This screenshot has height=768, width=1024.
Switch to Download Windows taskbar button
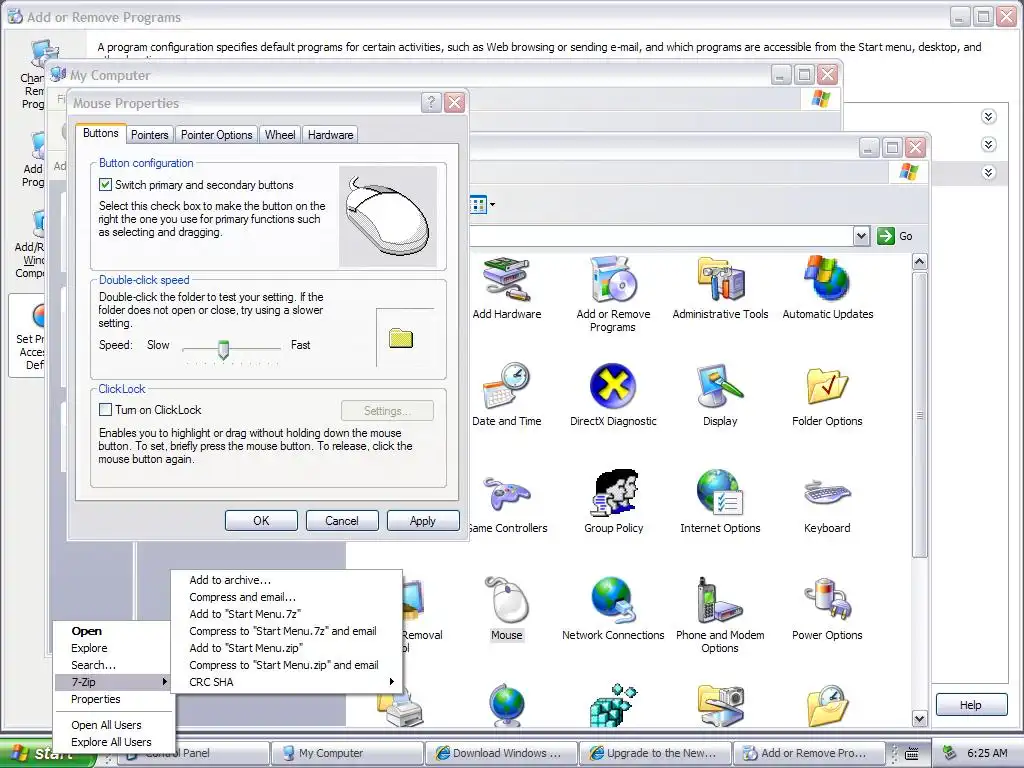(x=501, y=753)
